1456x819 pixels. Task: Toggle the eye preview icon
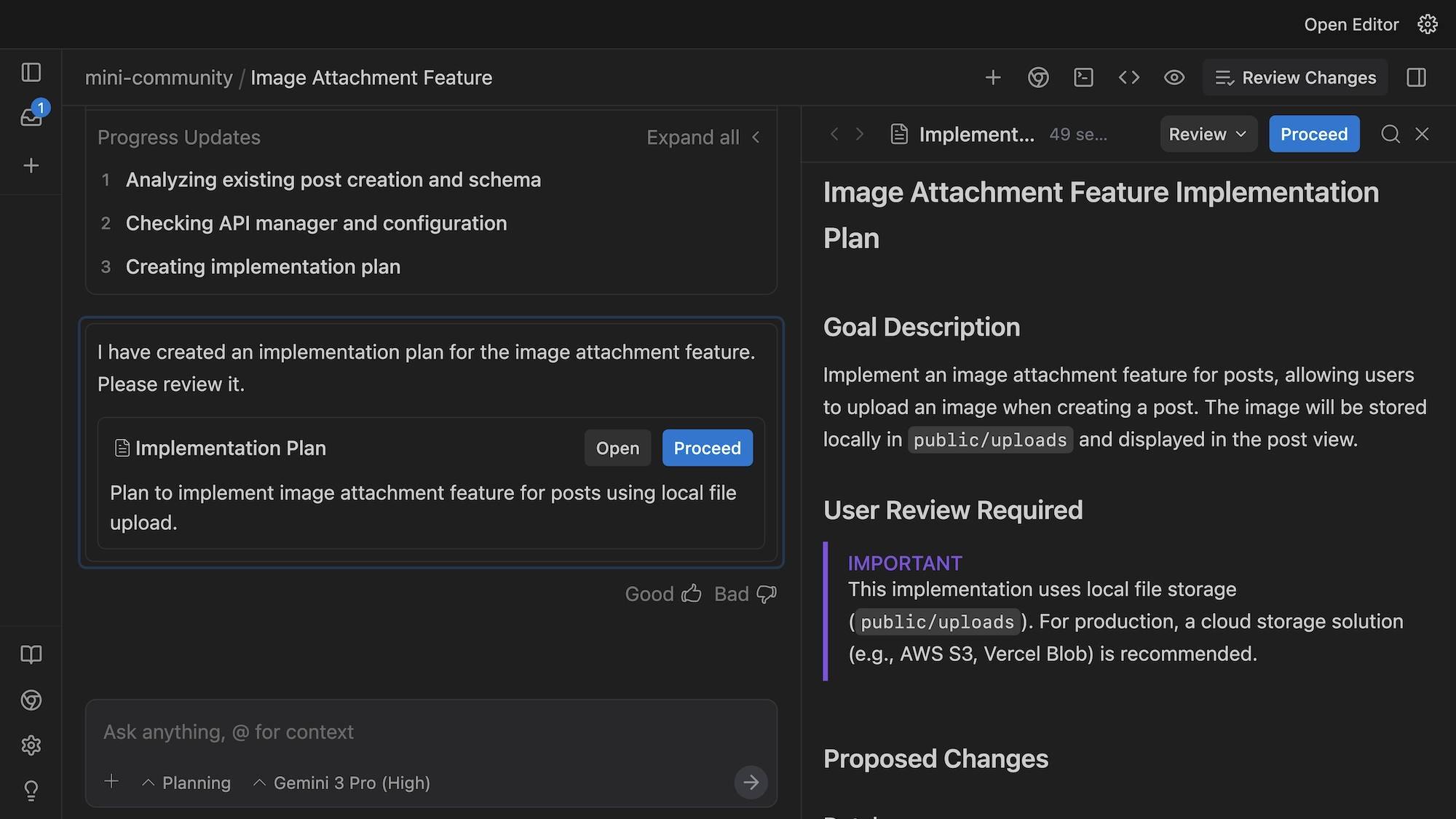[1174, 77]
